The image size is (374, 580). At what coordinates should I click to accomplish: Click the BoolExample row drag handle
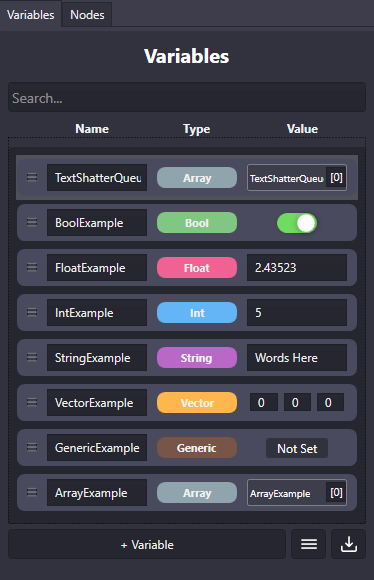32,222
